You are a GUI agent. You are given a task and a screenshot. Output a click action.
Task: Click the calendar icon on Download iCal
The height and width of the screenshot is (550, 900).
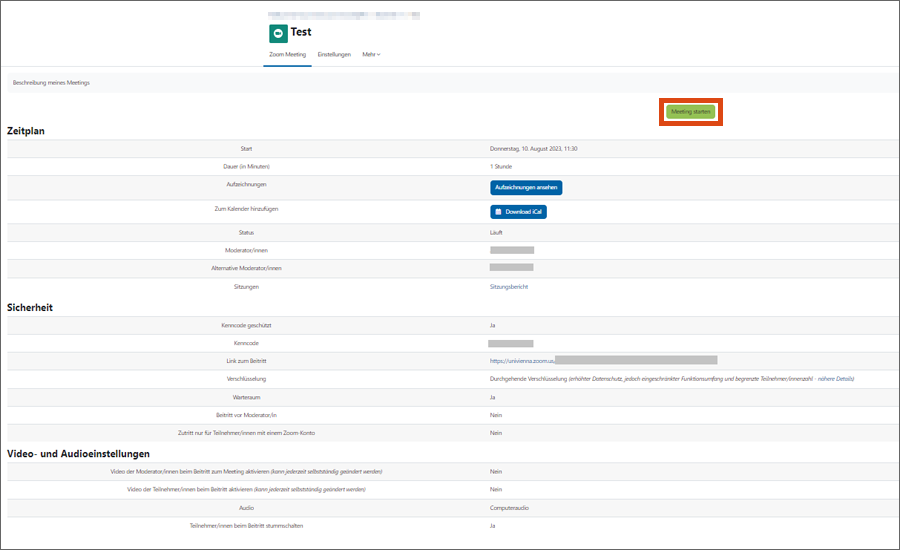pos(499,212)
